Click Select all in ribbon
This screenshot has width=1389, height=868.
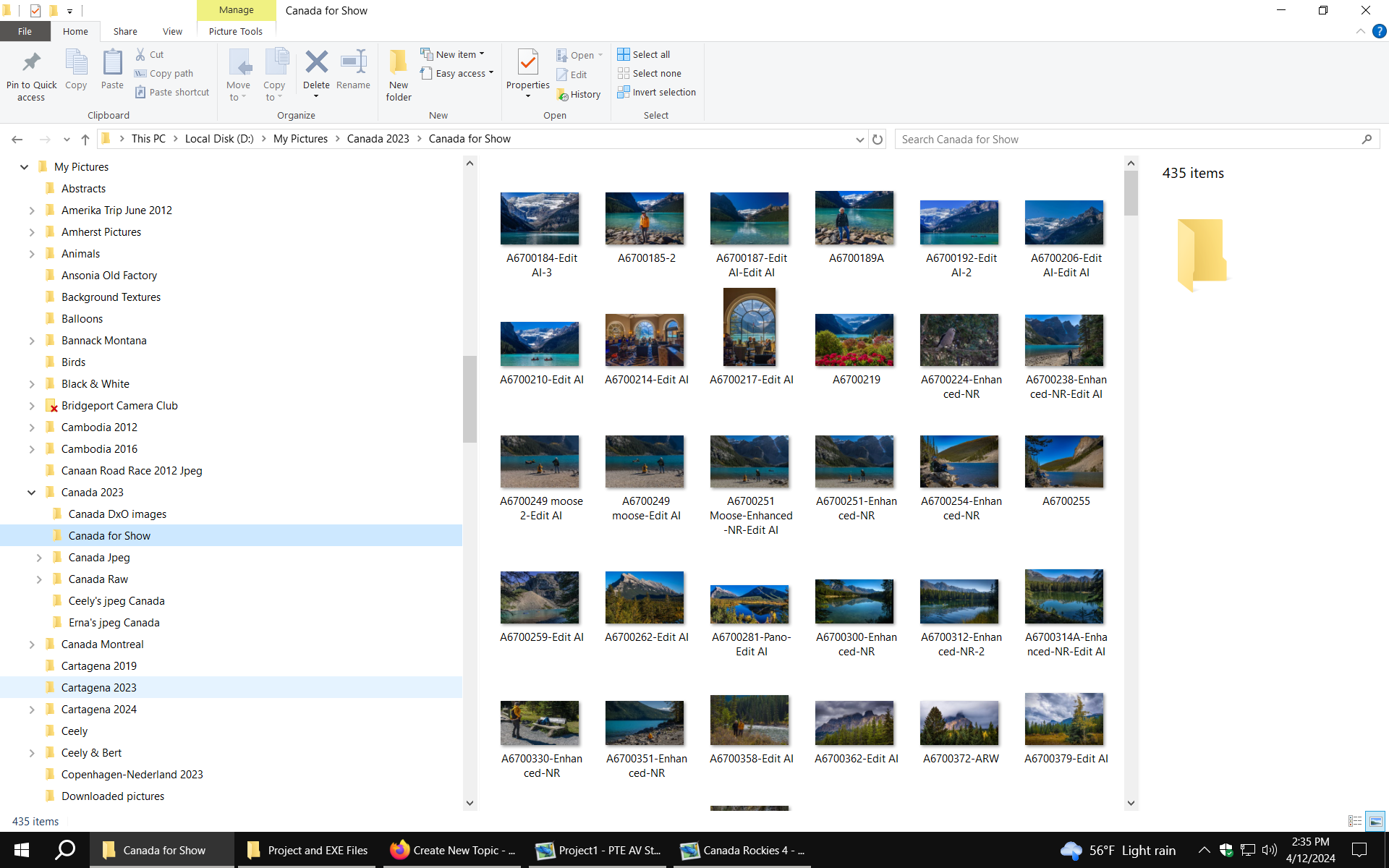[x=644, y=54]
